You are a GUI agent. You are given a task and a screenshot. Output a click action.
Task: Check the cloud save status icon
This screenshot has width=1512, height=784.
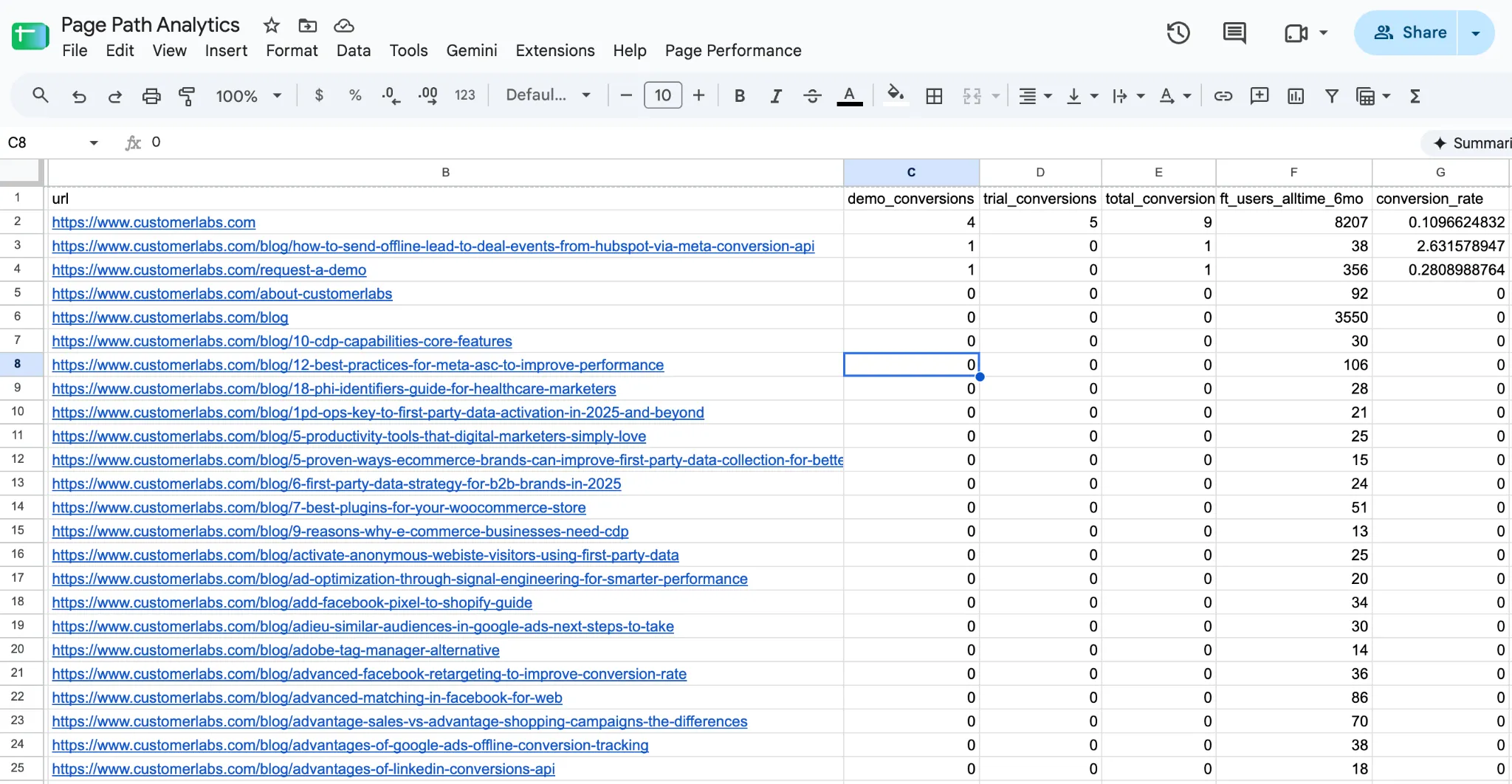click(344, 26)
